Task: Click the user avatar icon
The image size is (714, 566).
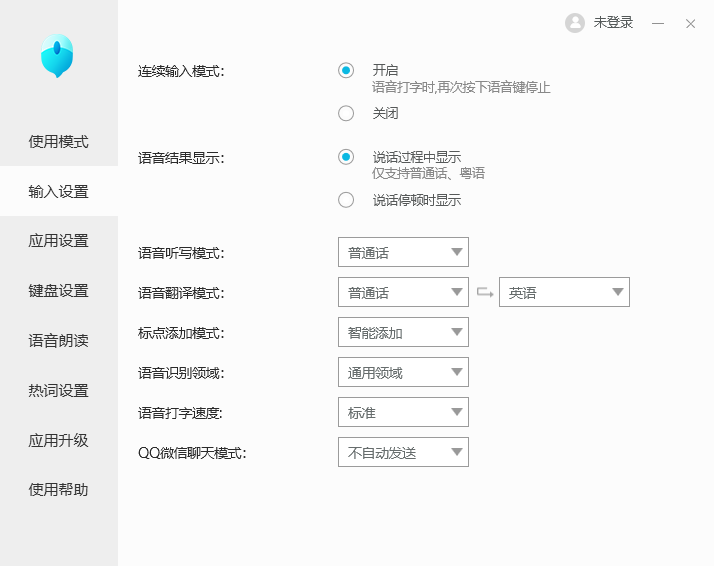Action: [x=575, y=23]
